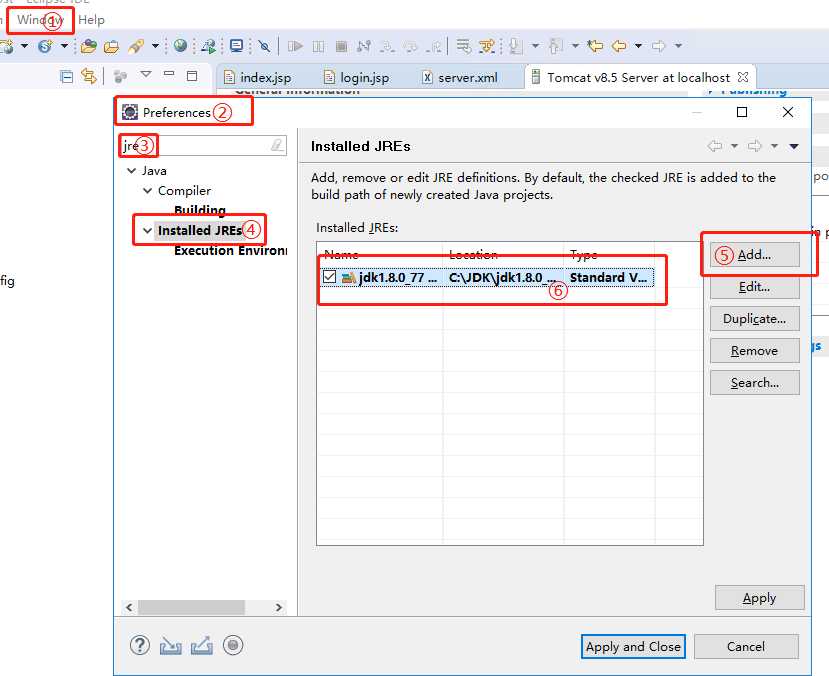Click the tree horizontal scrollbar thumb
This screenshot has width=829, height=676.
tap(191, 607)
